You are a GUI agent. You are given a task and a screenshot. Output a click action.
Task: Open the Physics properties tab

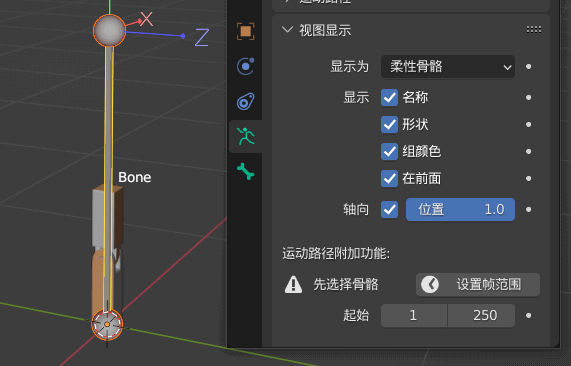click(x=245, y=66)
